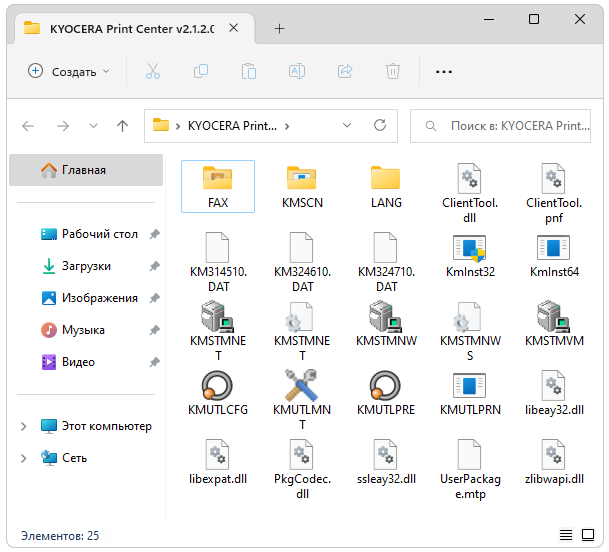Expand the breadcrumb chevron after KYOCERA Print
609x552 pixels.
click(287, 126)
